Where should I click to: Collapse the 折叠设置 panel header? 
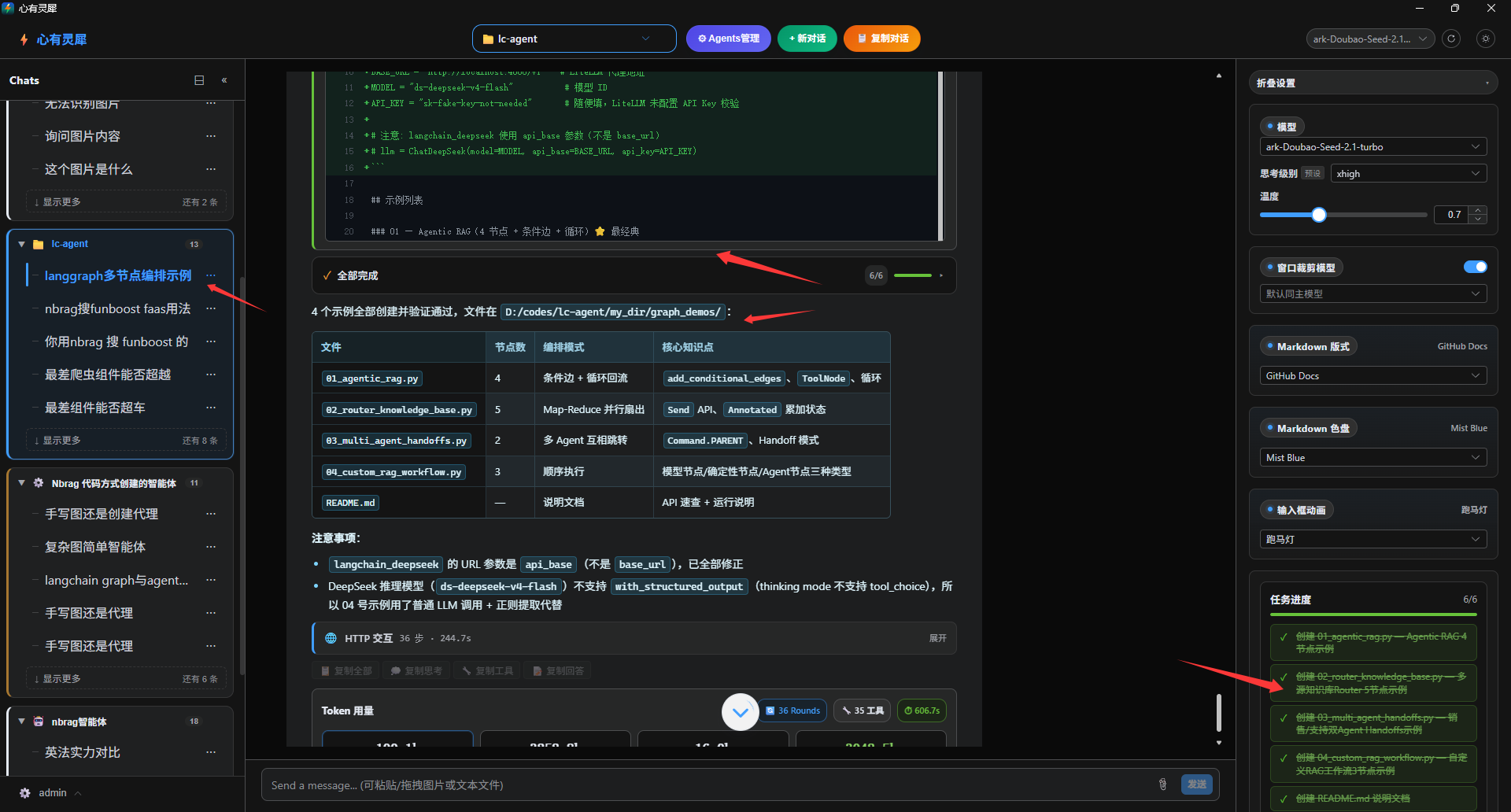pos(1373,83)
